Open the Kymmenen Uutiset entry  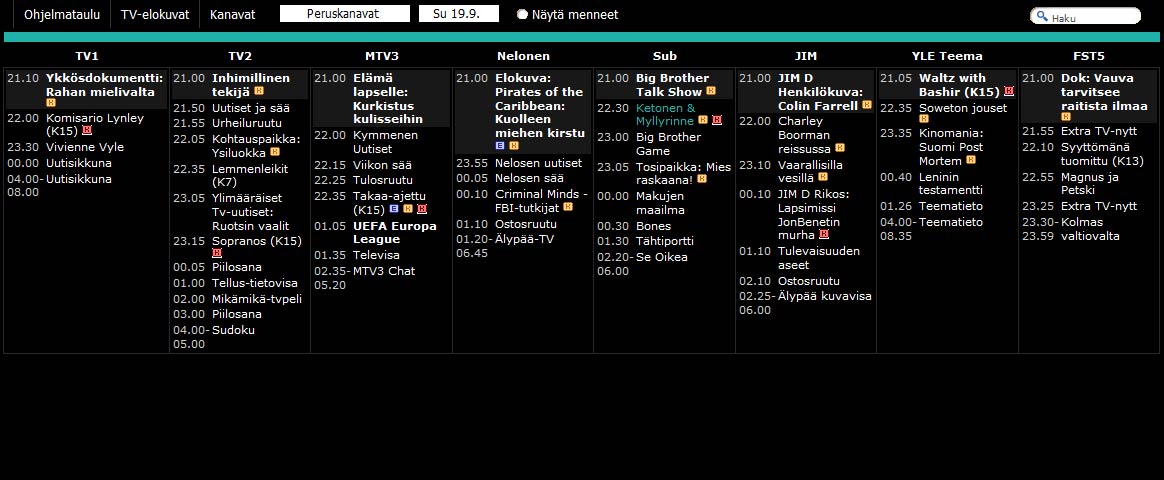385,142
